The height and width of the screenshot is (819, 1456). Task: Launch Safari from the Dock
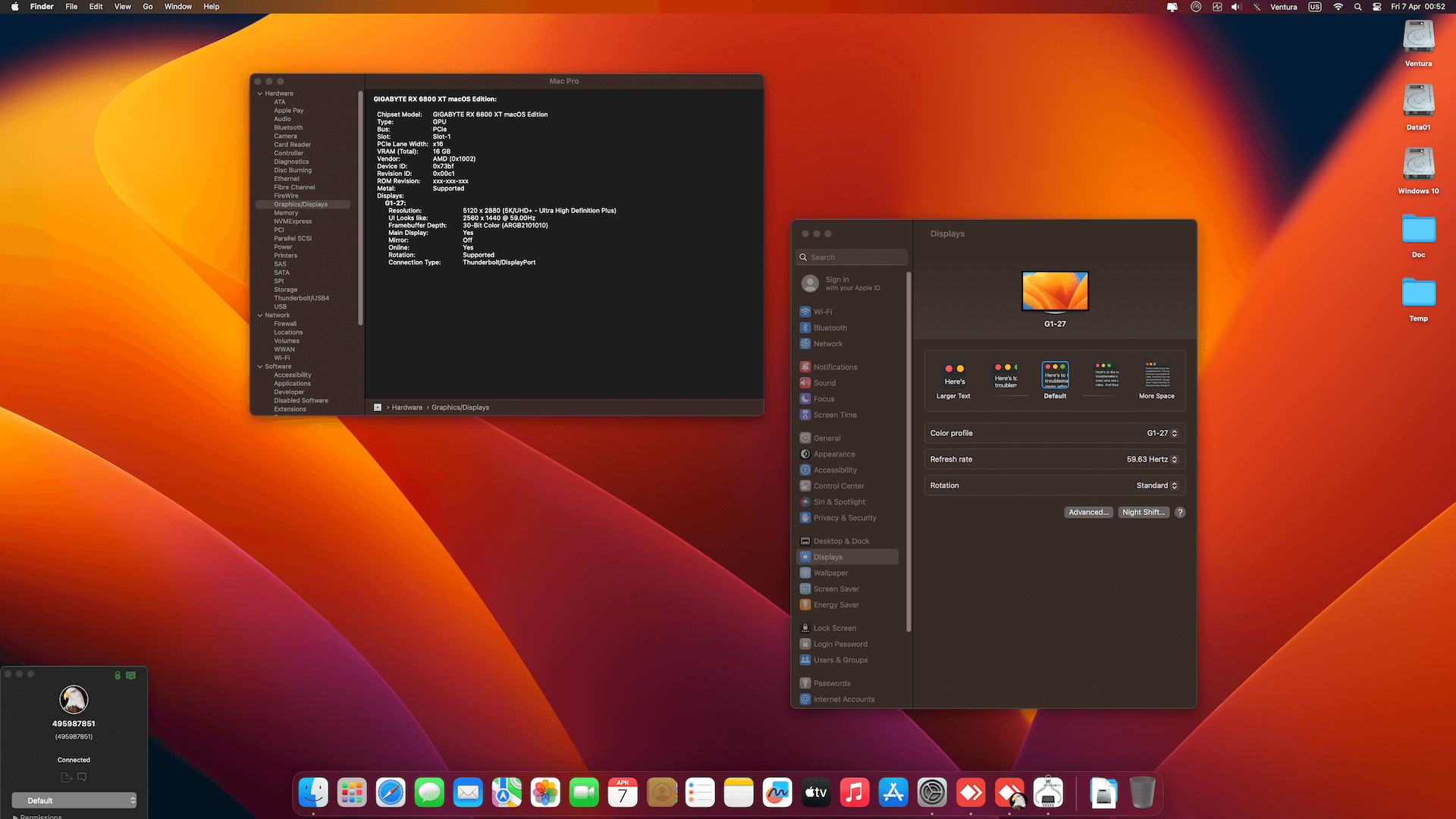(x=391, y=793)
